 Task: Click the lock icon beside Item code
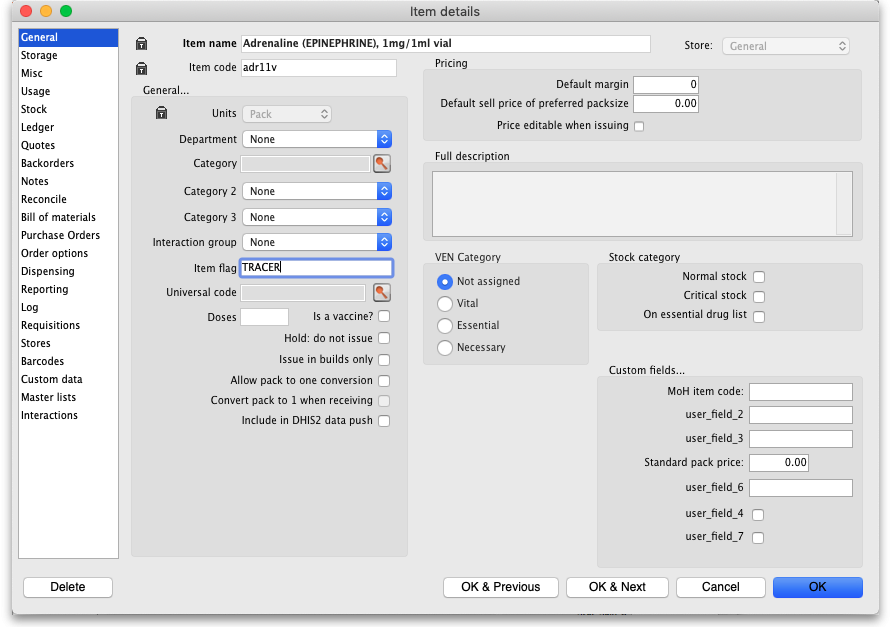(141, 68)
